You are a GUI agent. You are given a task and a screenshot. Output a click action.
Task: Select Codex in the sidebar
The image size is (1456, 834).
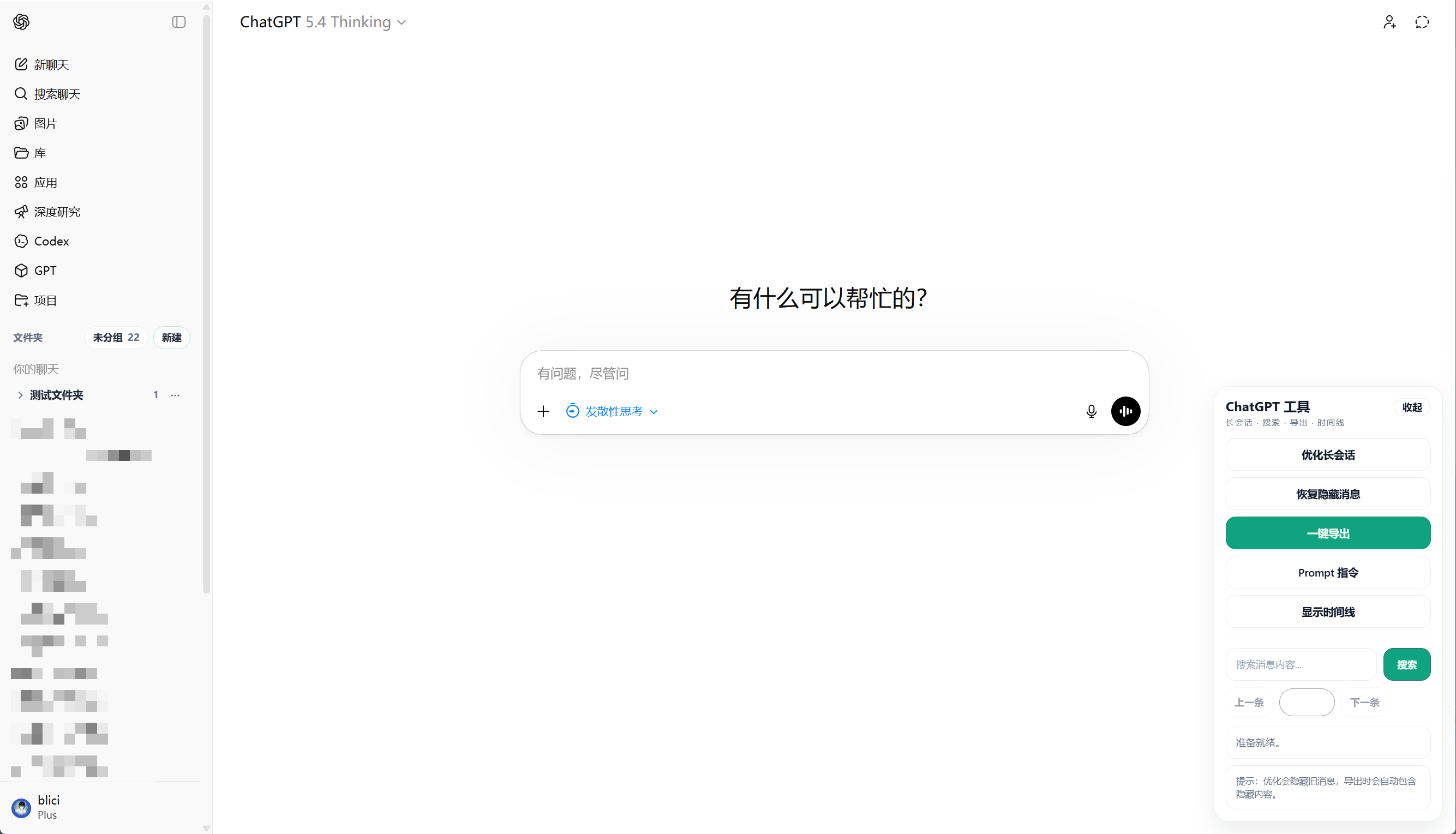[x=51, y=241]
